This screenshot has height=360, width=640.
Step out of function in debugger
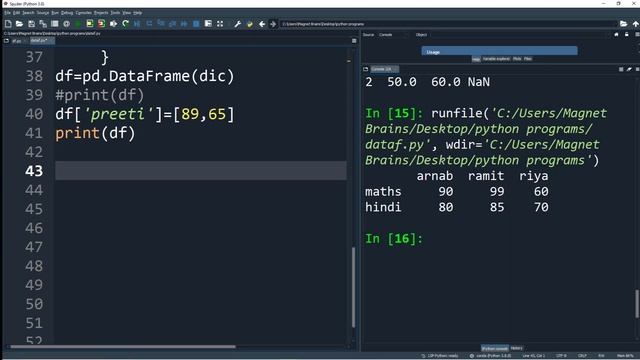(x=173, y=24)
